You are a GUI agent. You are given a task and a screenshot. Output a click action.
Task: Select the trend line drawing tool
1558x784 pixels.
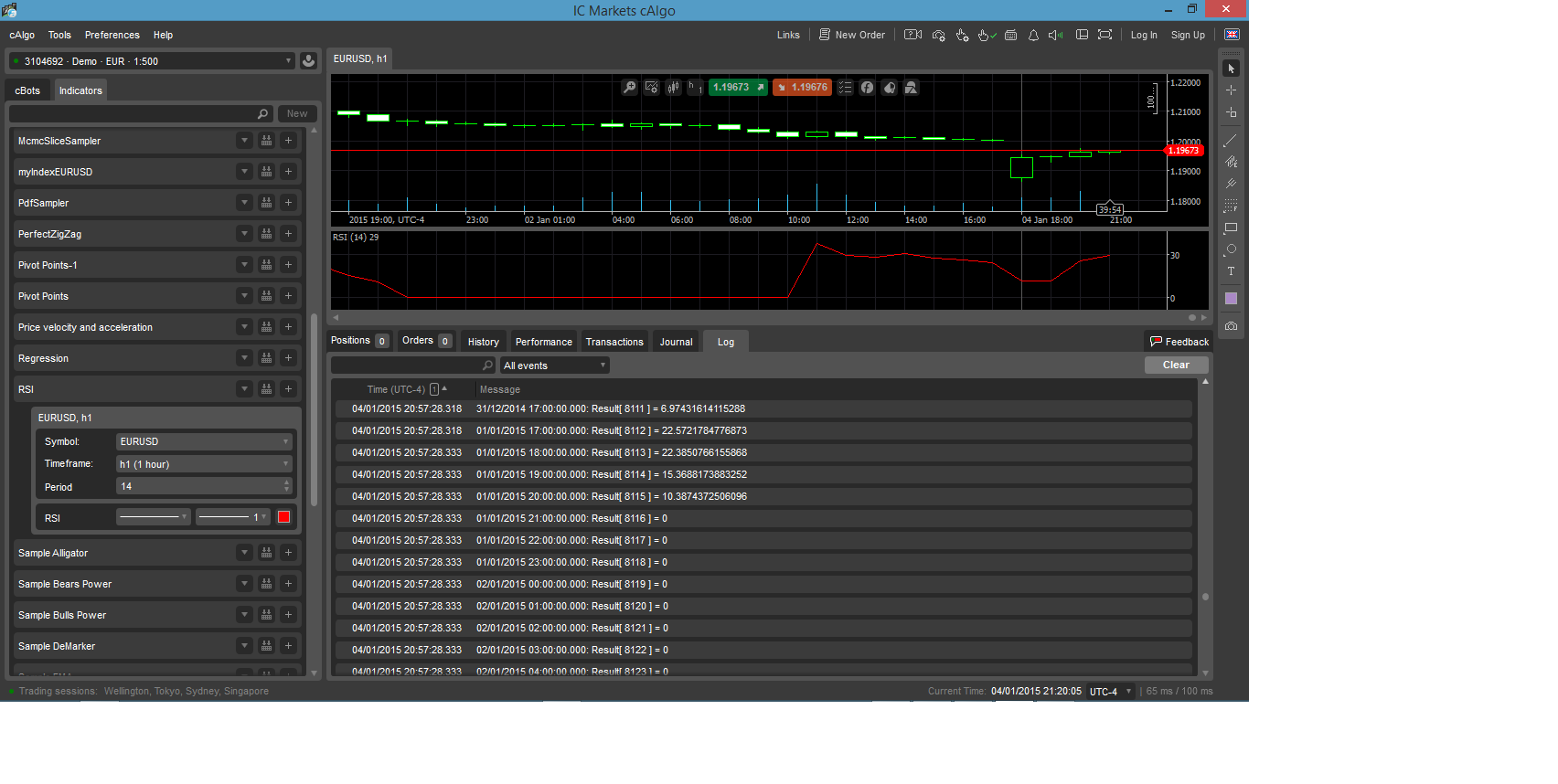(1231, 140)
